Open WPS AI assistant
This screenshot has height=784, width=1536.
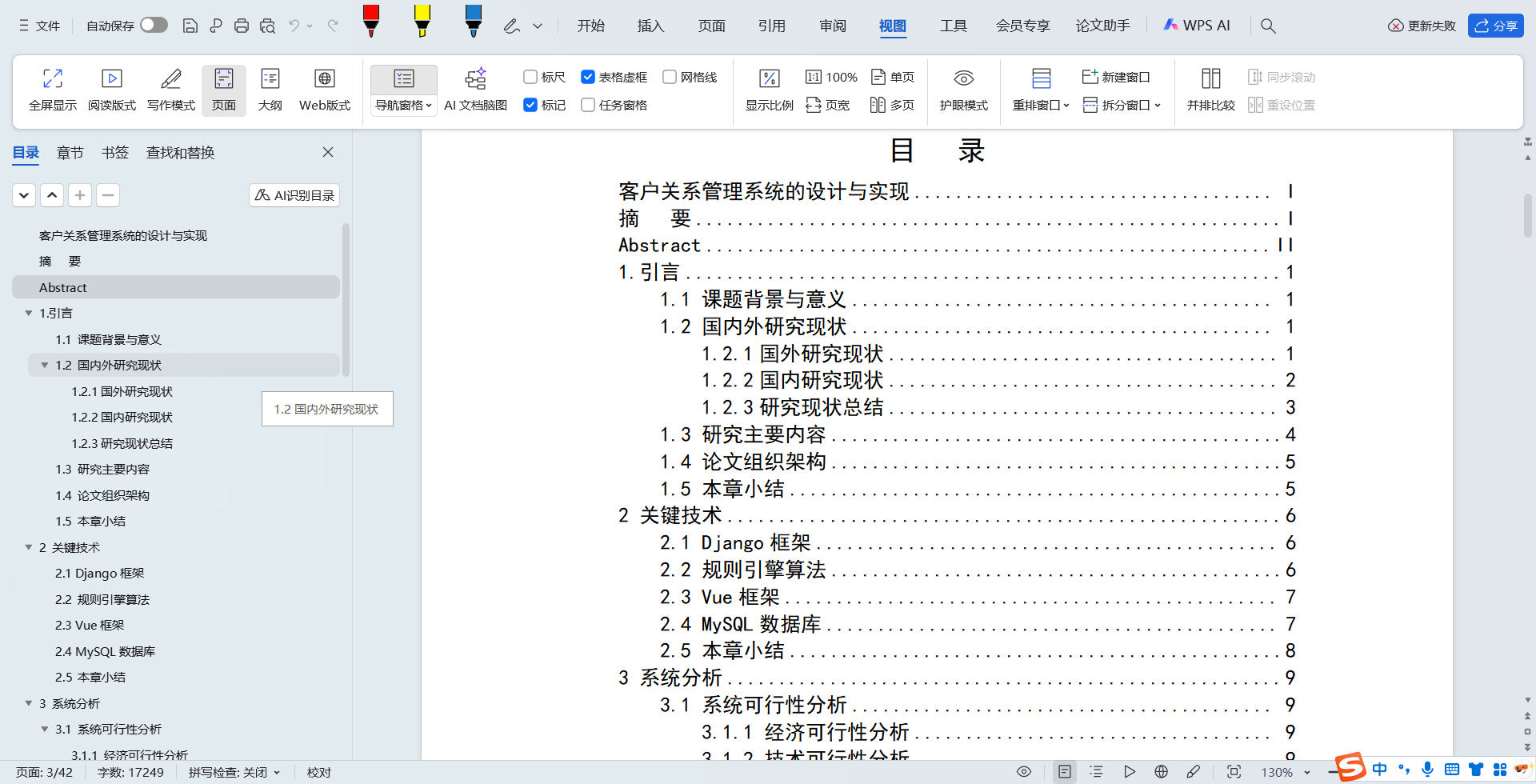point(1197,26)
